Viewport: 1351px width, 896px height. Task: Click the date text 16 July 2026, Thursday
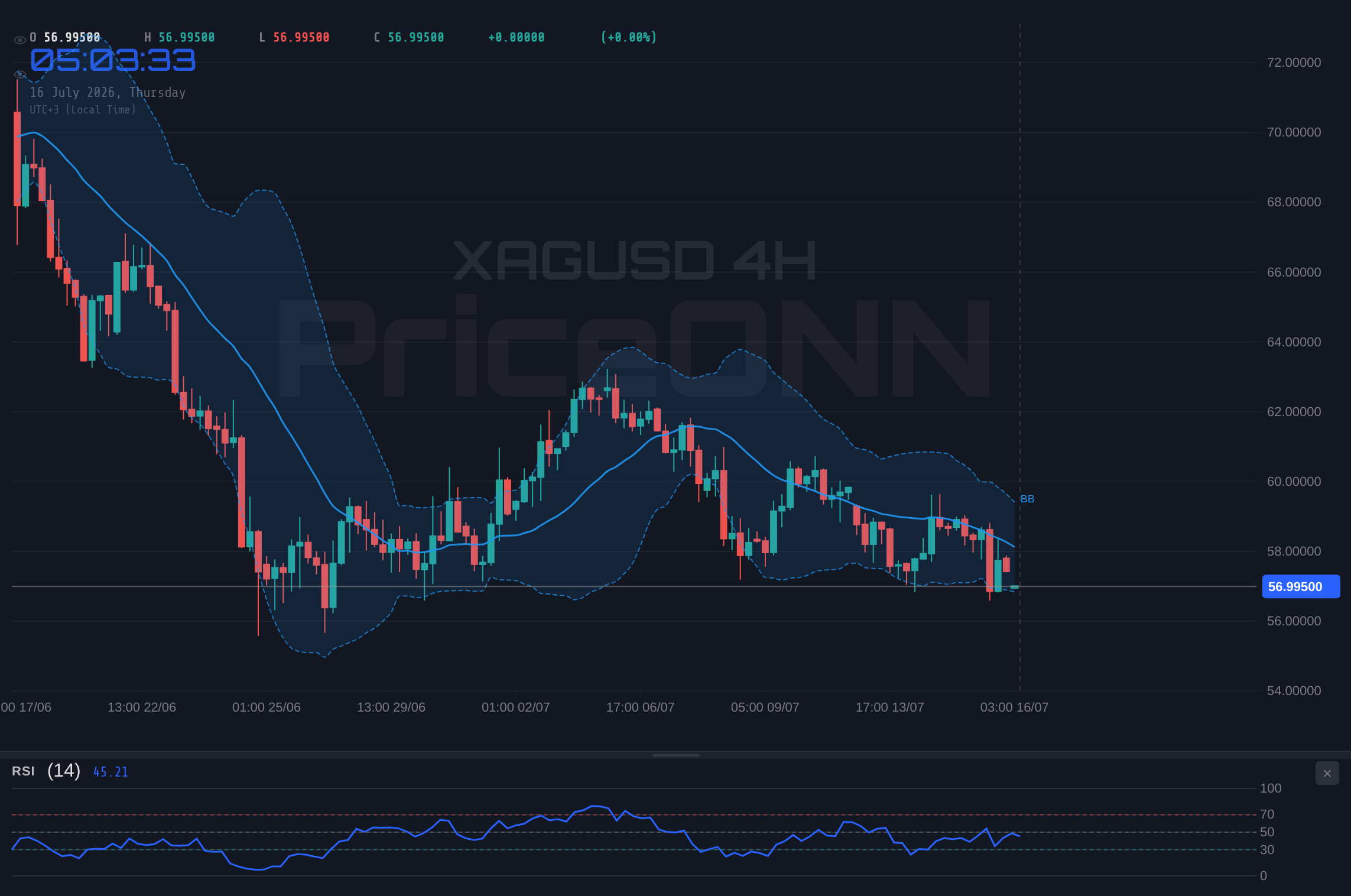click(x=108, y=93)
